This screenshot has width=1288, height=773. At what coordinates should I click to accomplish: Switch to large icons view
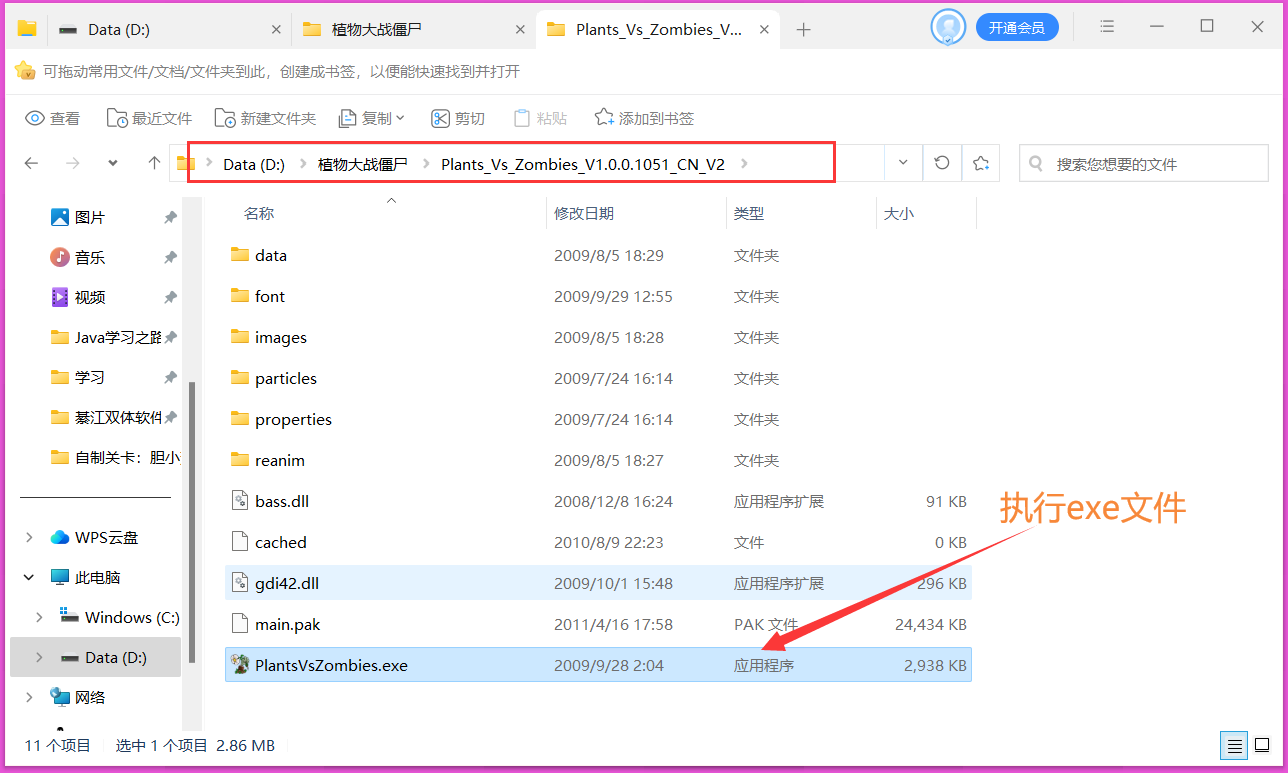[1262, 745]
